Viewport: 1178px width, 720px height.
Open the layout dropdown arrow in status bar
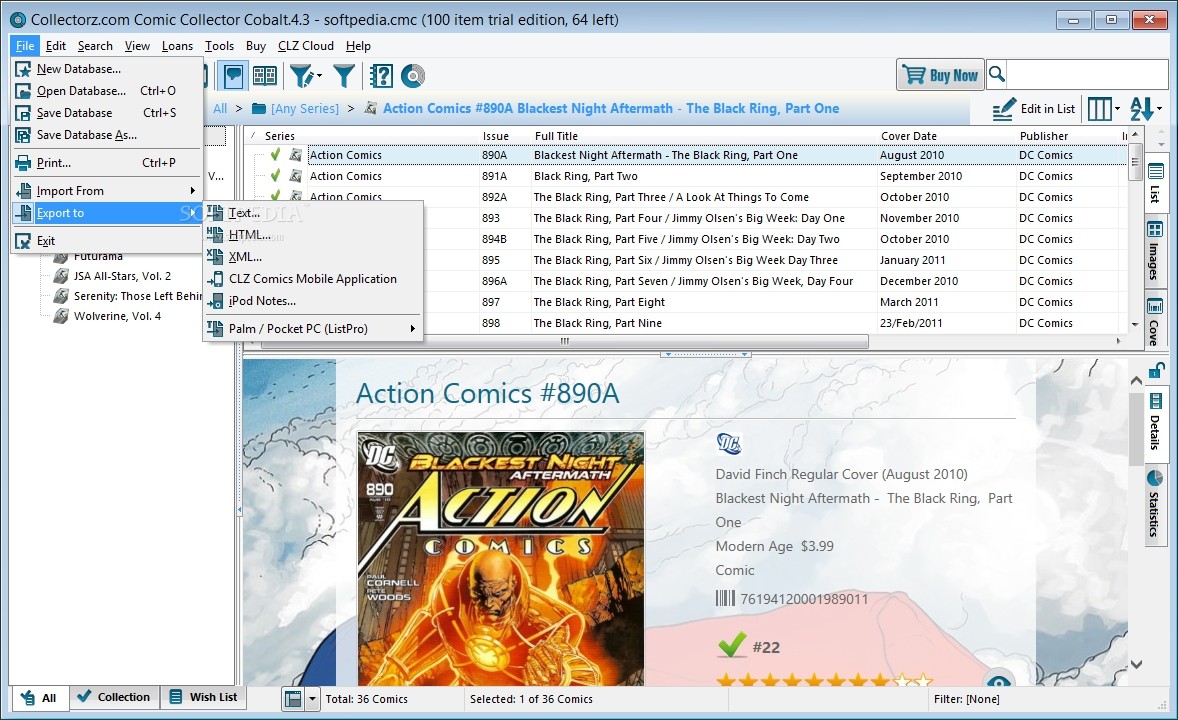click(x=313, y=699)
